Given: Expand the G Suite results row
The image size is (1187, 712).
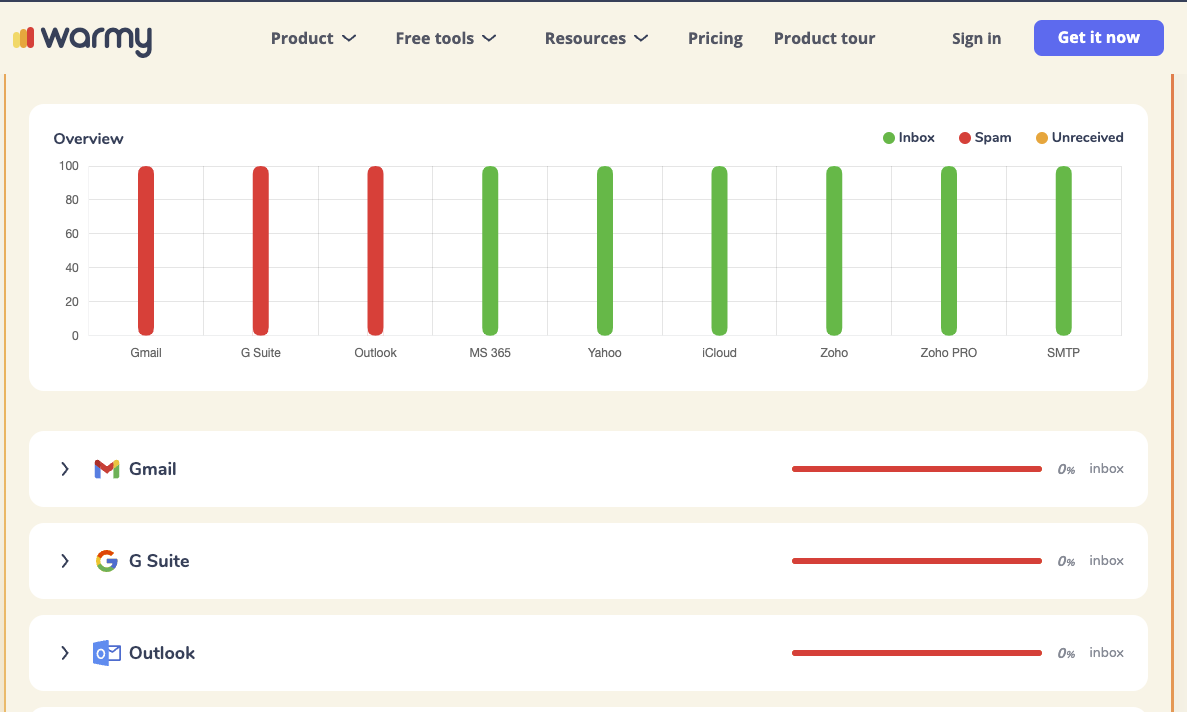Looking at the screenshot, I should pos(65,561).
